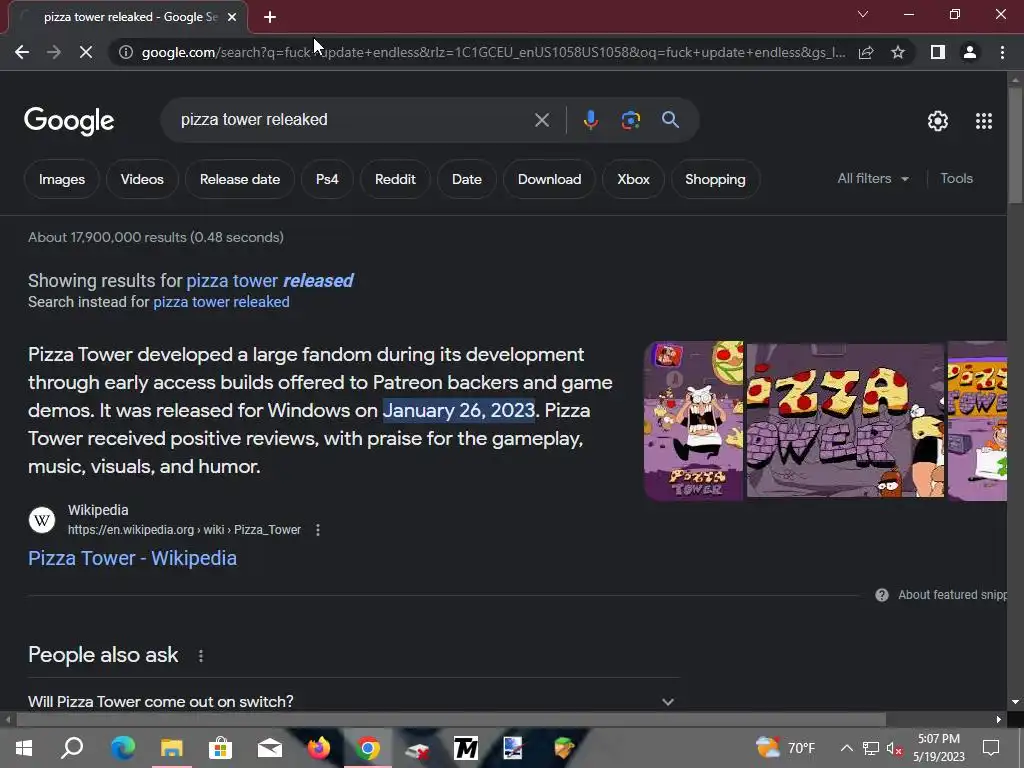The height and width of the screenshot is (768, 1024).
Task: Submit search with magnifier icon
Action: click(x=670, y=120)
